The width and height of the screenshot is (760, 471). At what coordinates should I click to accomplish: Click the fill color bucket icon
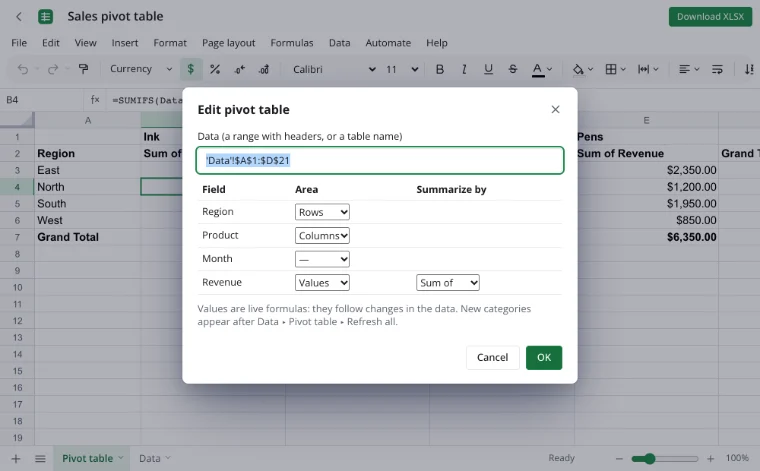578,69
